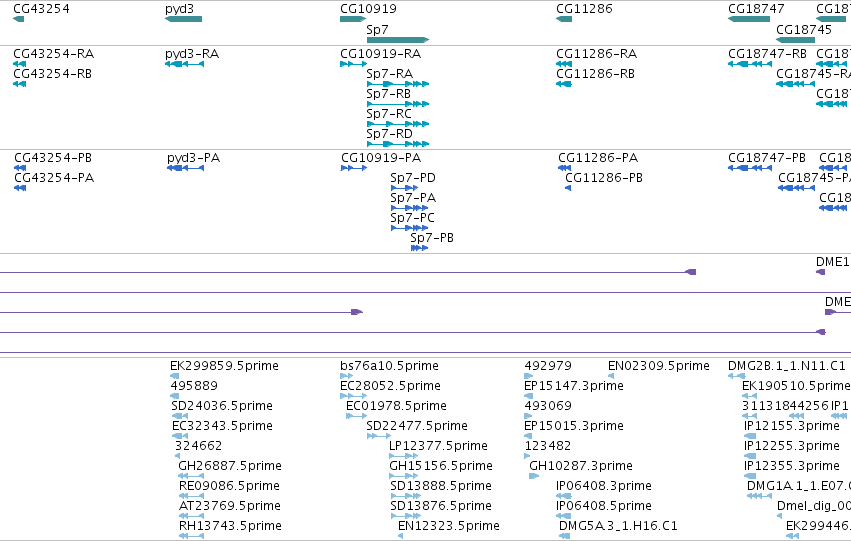851x541 pixels.
Task: Select EST LP12377.5prime
Action: coord(439,446)
